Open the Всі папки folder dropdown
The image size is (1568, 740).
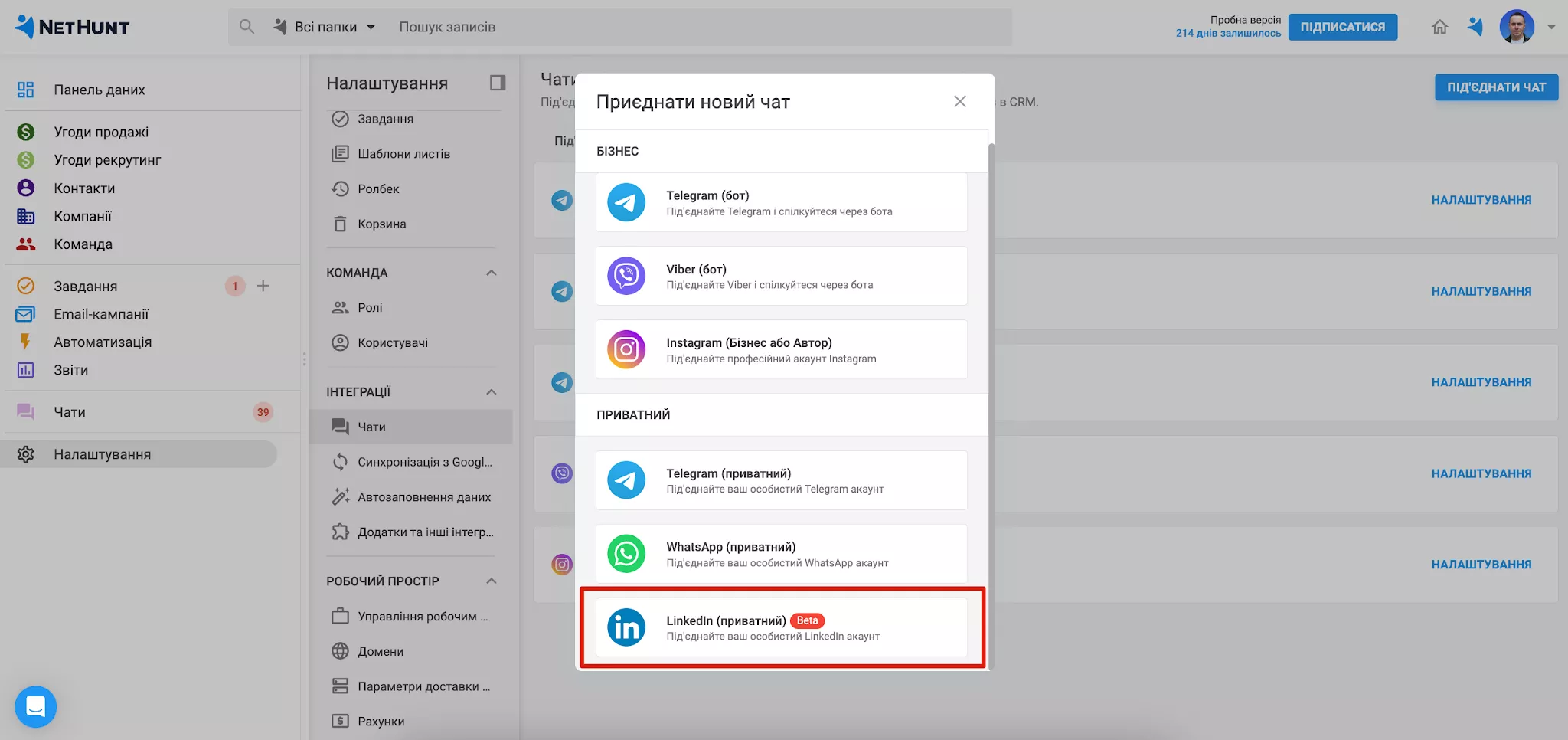click(x=325, y=27)
